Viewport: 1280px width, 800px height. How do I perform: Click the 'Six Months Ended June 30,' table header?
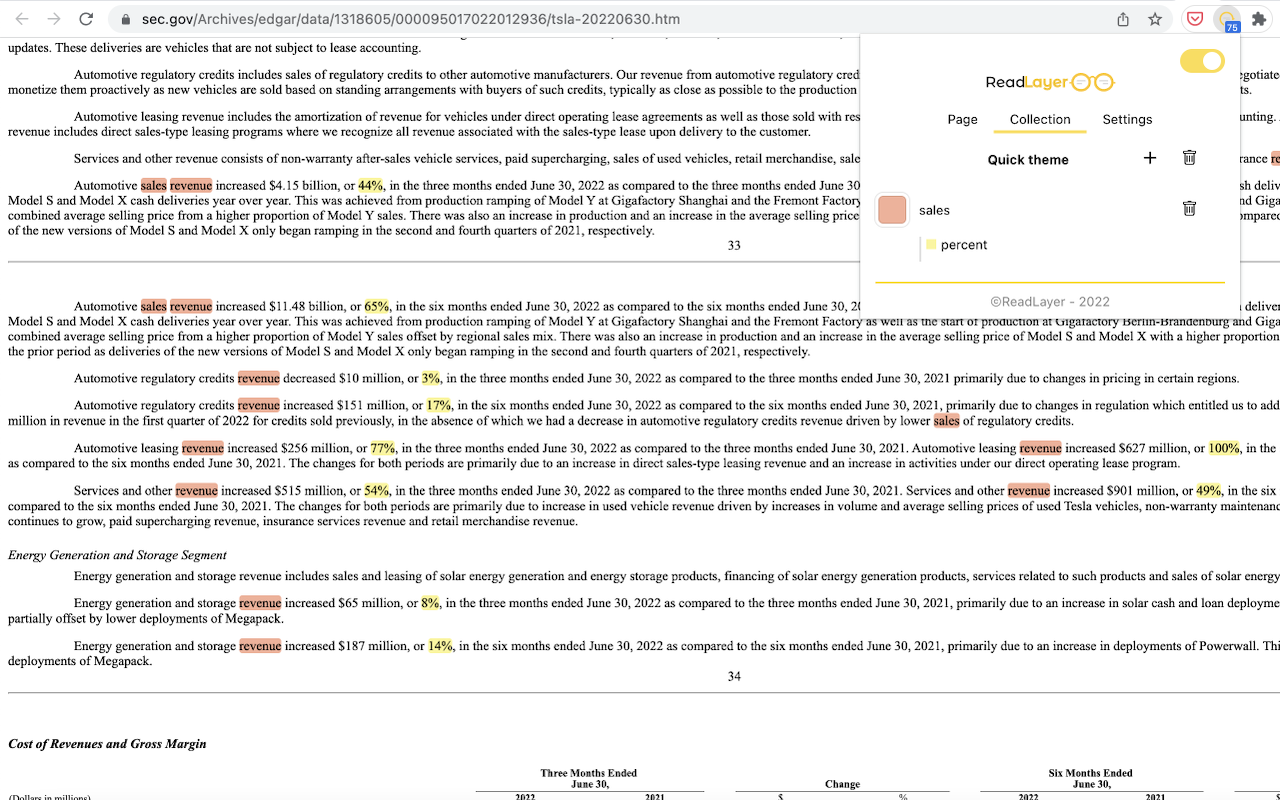(x=1090, y=779)
